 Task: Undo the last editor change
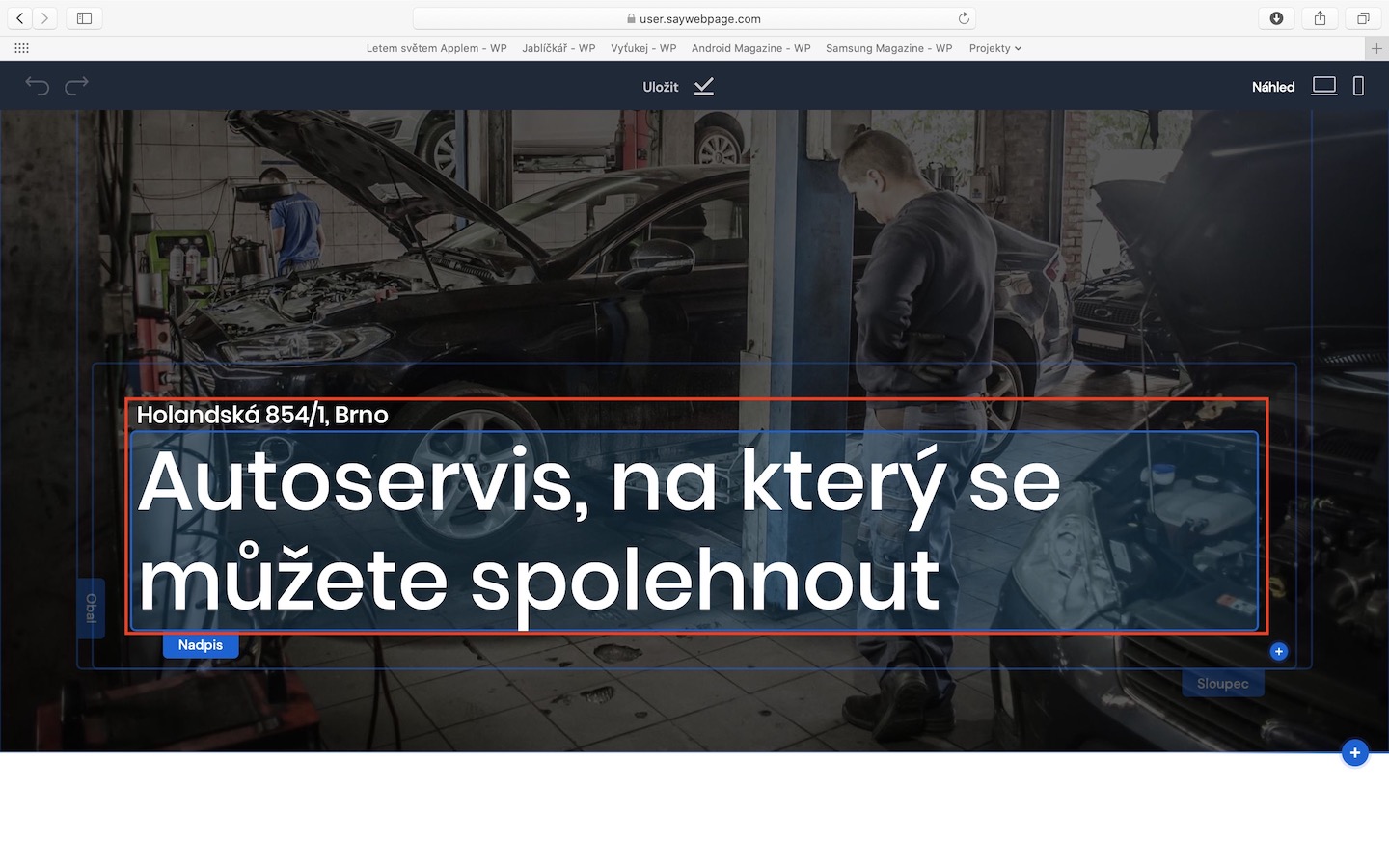click(x=37, y=86)
